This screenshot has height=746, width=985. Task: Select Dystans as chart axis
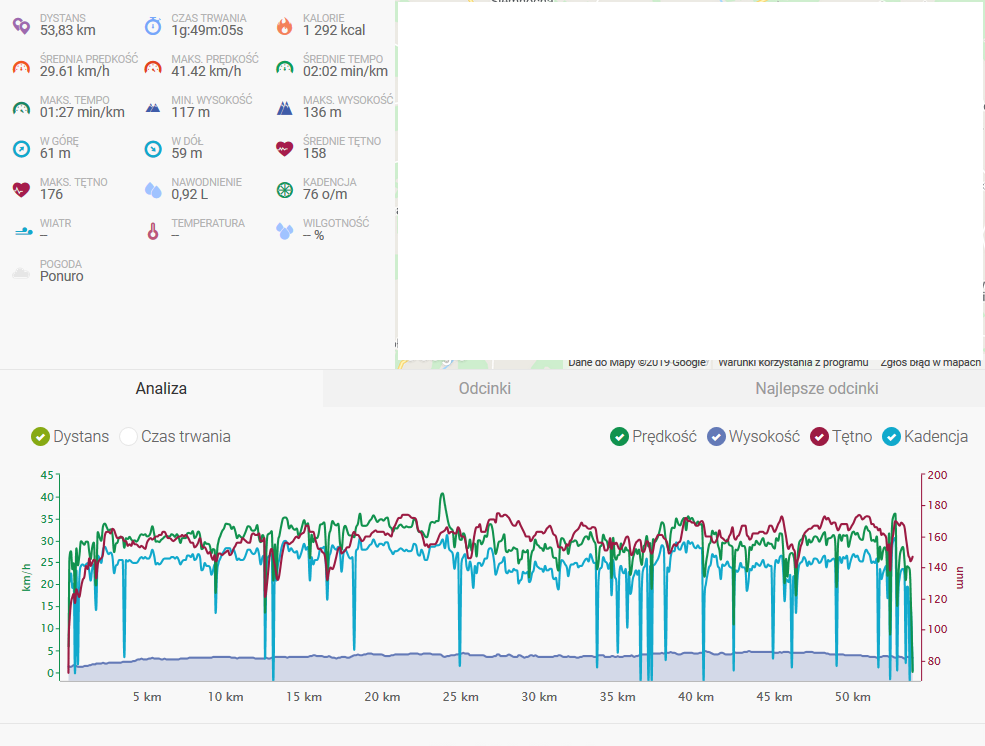click(x=40, y=437)
